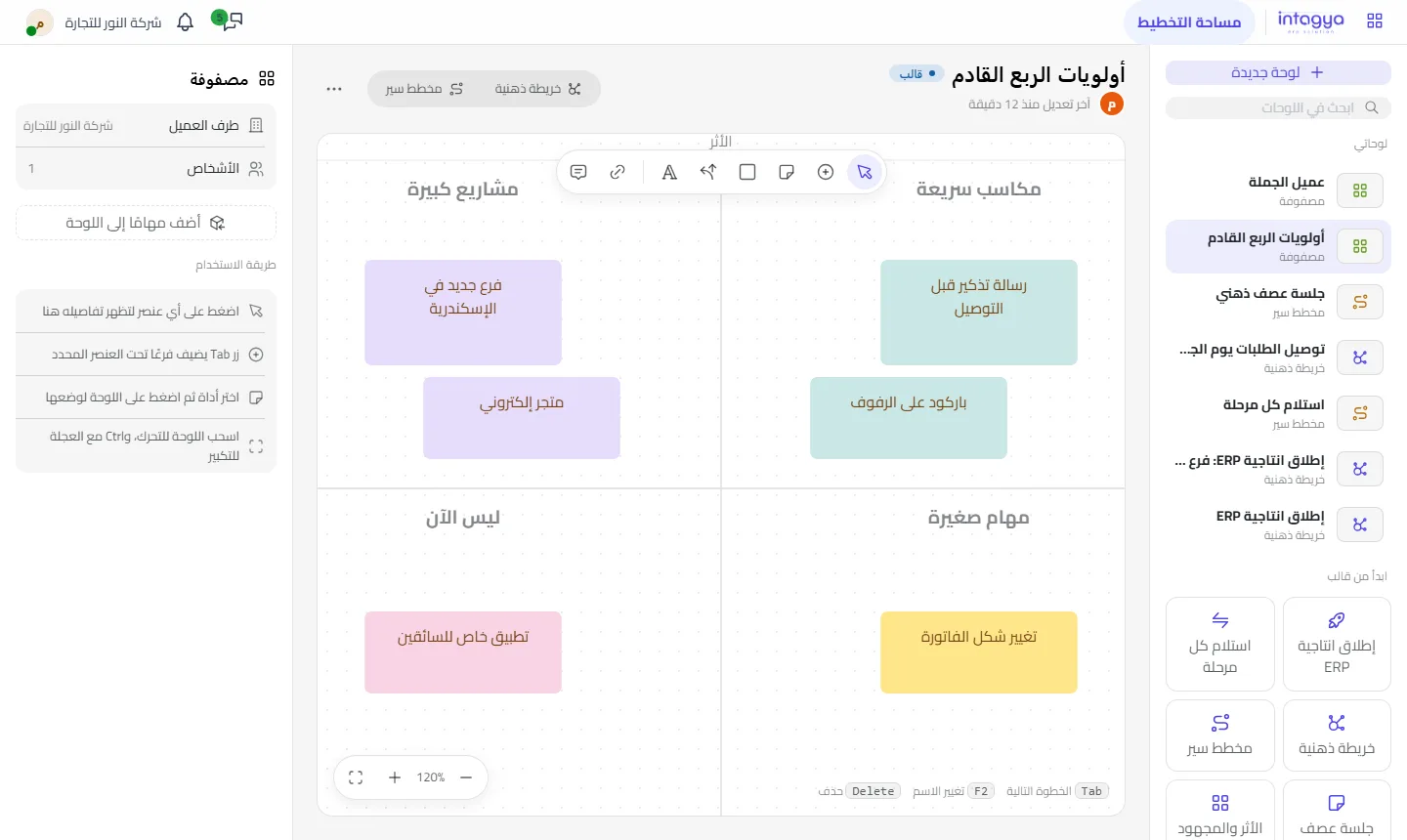Image resolution: width=1407 pixels, height=840 pixels.
Task: Click the user avatar in top bar
Action: click(x=39, y=22)
